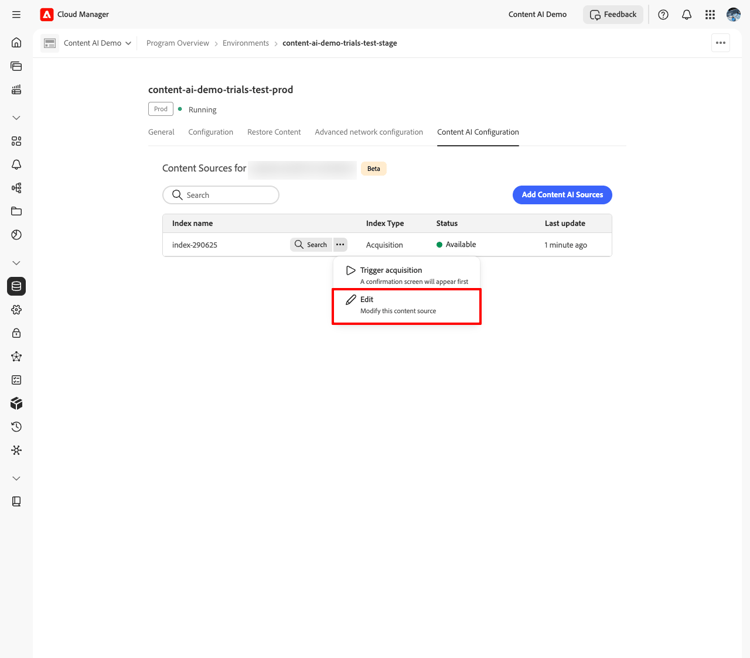The image size is (750, 658).
Task: Open the user profile avatar
Action: tap(733, 14)
